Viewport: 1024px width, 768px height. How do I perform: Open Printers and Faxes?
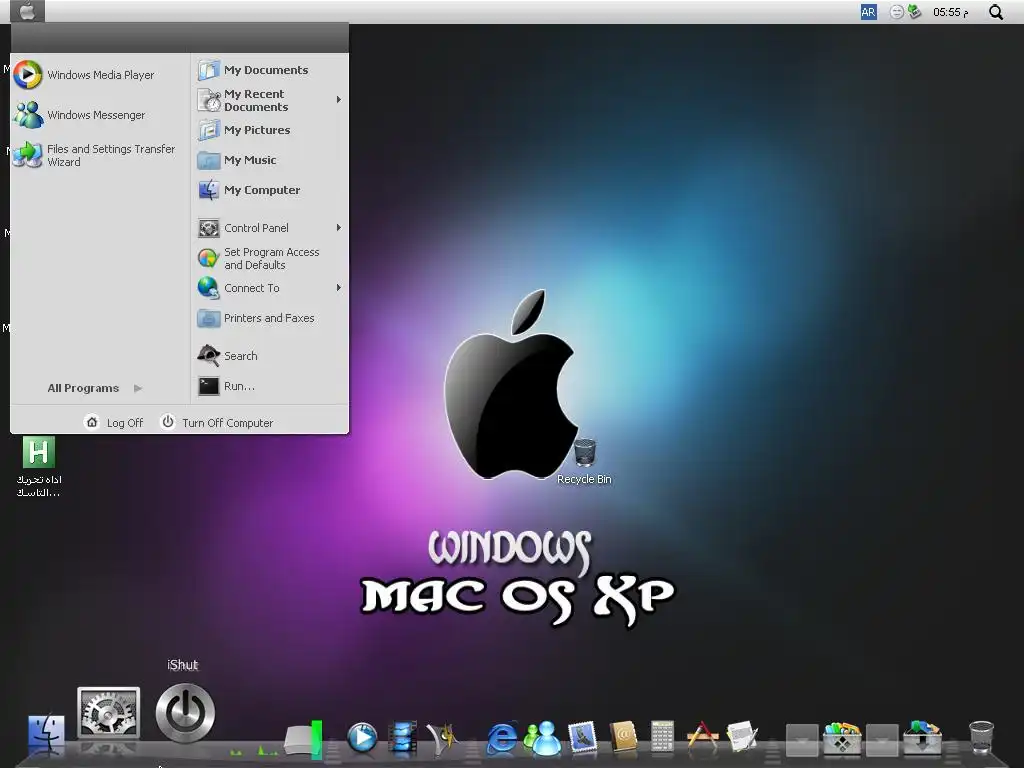point(256,318)
